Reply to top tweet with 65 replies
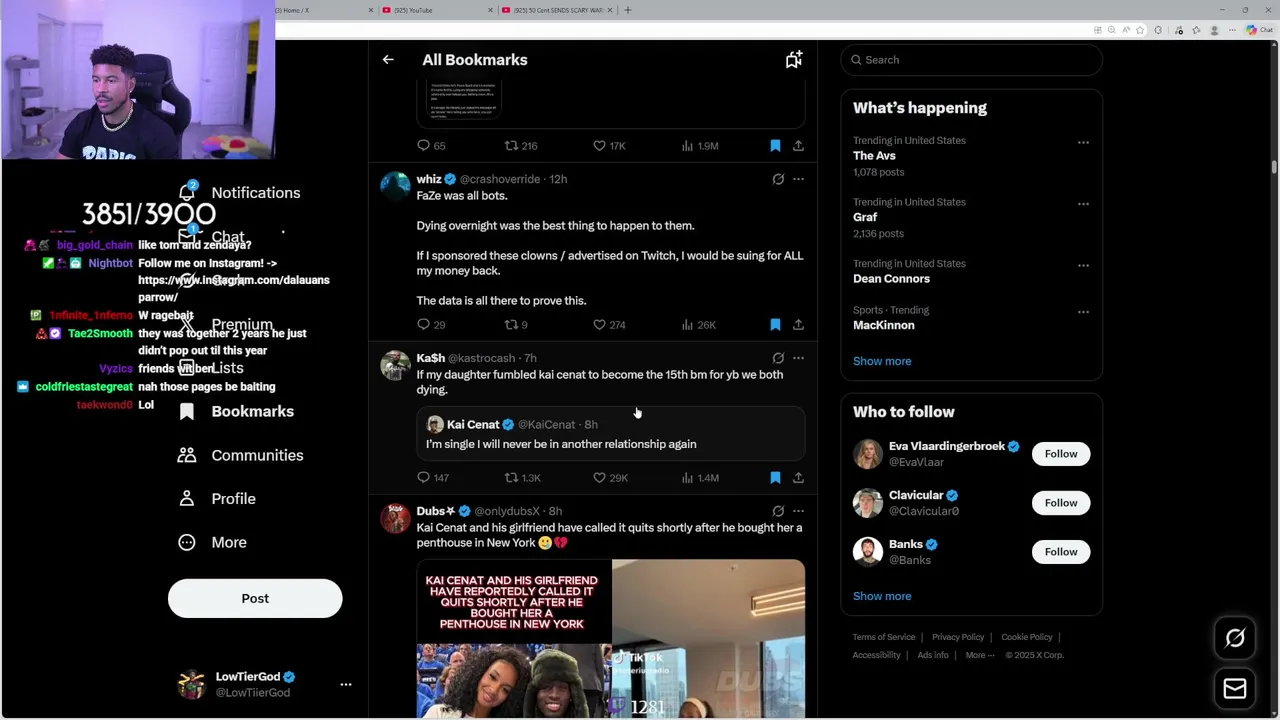Image resolution: width=1280 pixels, height=720 pixels. (x=431, y=146)
